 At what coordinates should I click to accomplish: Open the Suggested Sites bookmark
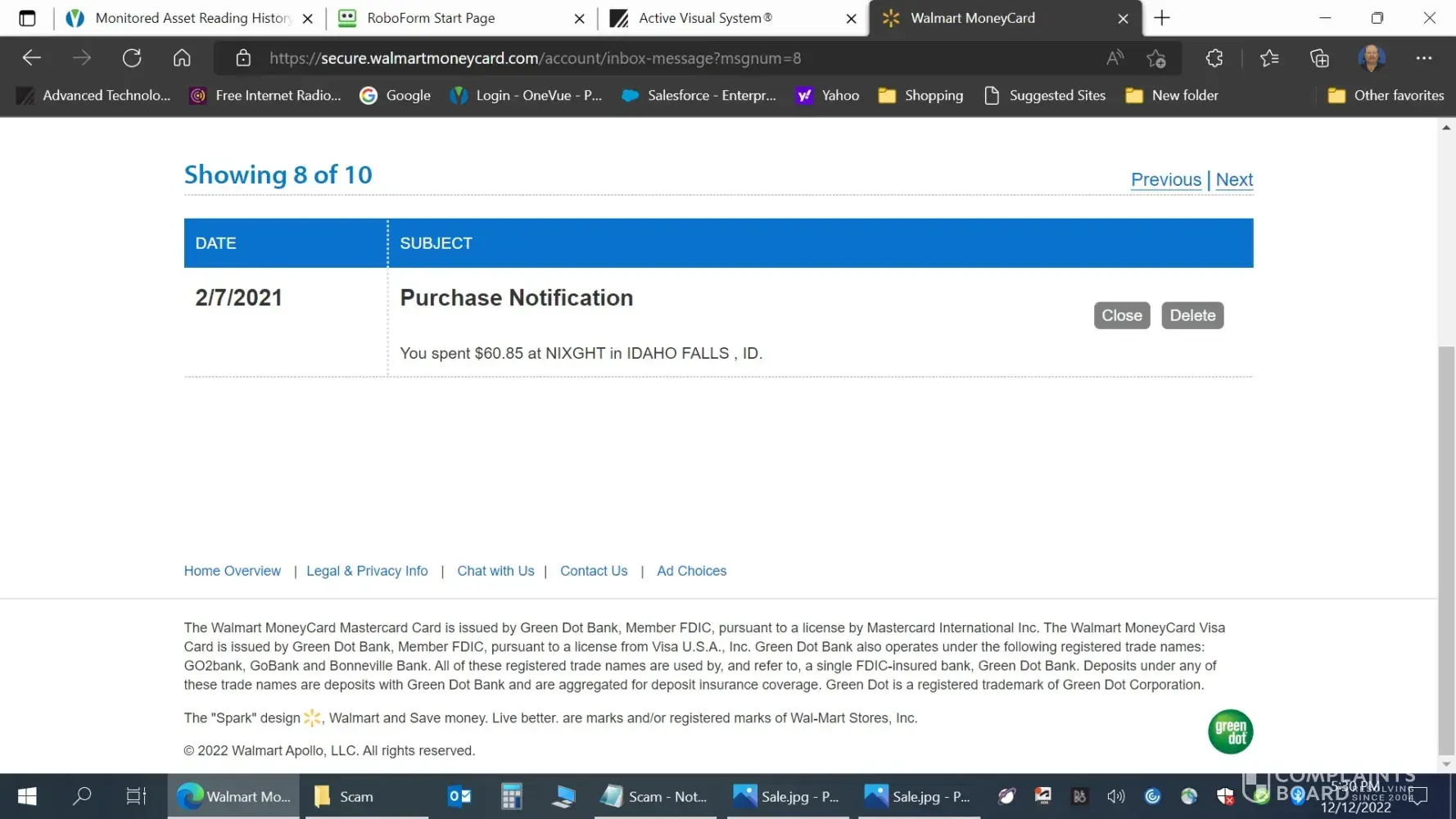[x=1045, y=96]
